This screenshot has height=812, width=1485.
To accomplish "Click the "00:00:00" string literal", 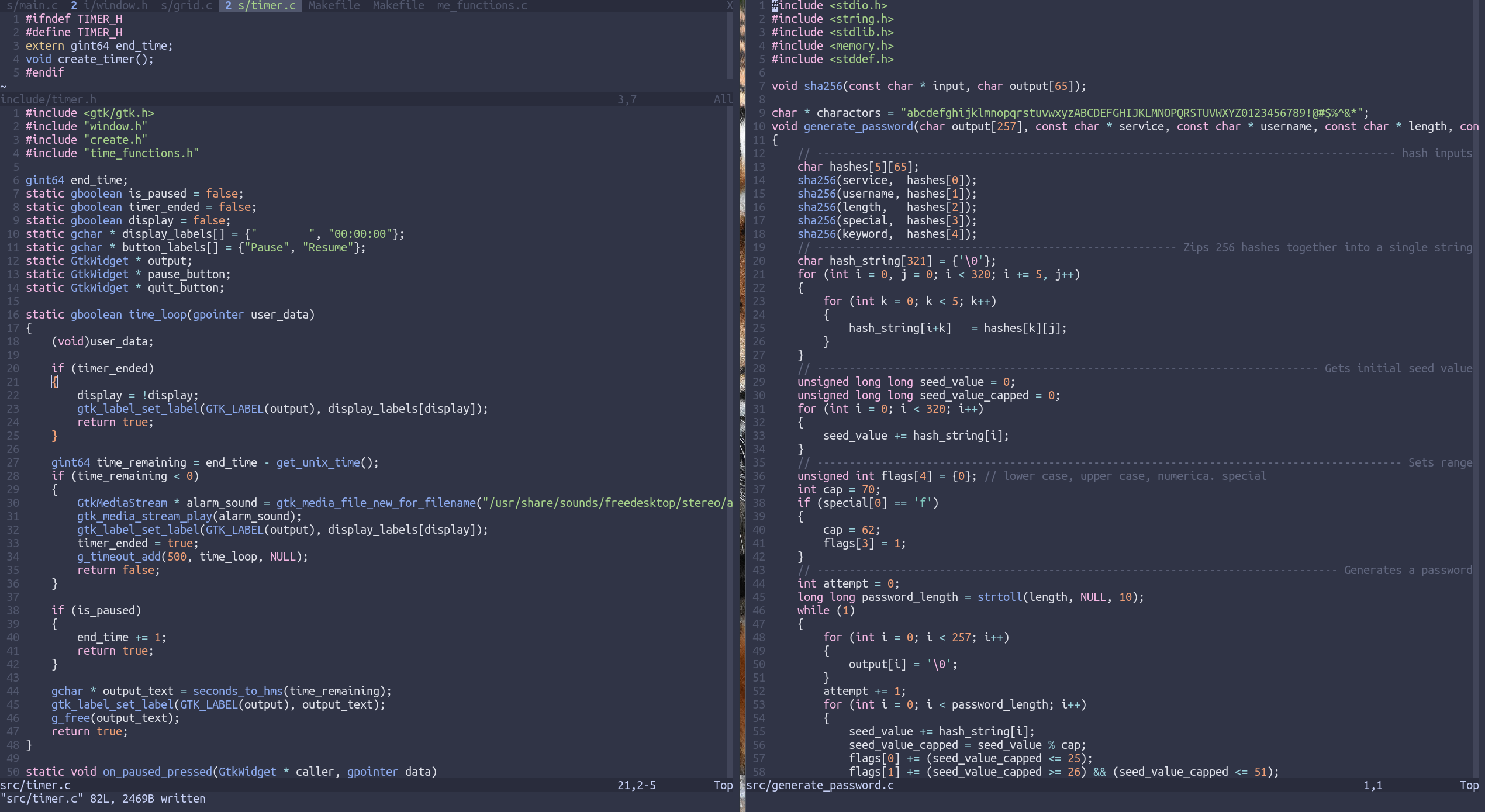I will pos(360,234).
